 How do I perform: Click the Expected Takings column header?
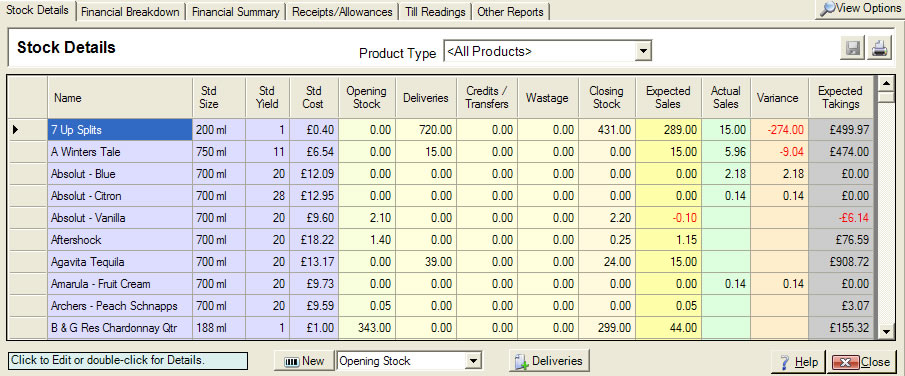(x=840, y=98)
